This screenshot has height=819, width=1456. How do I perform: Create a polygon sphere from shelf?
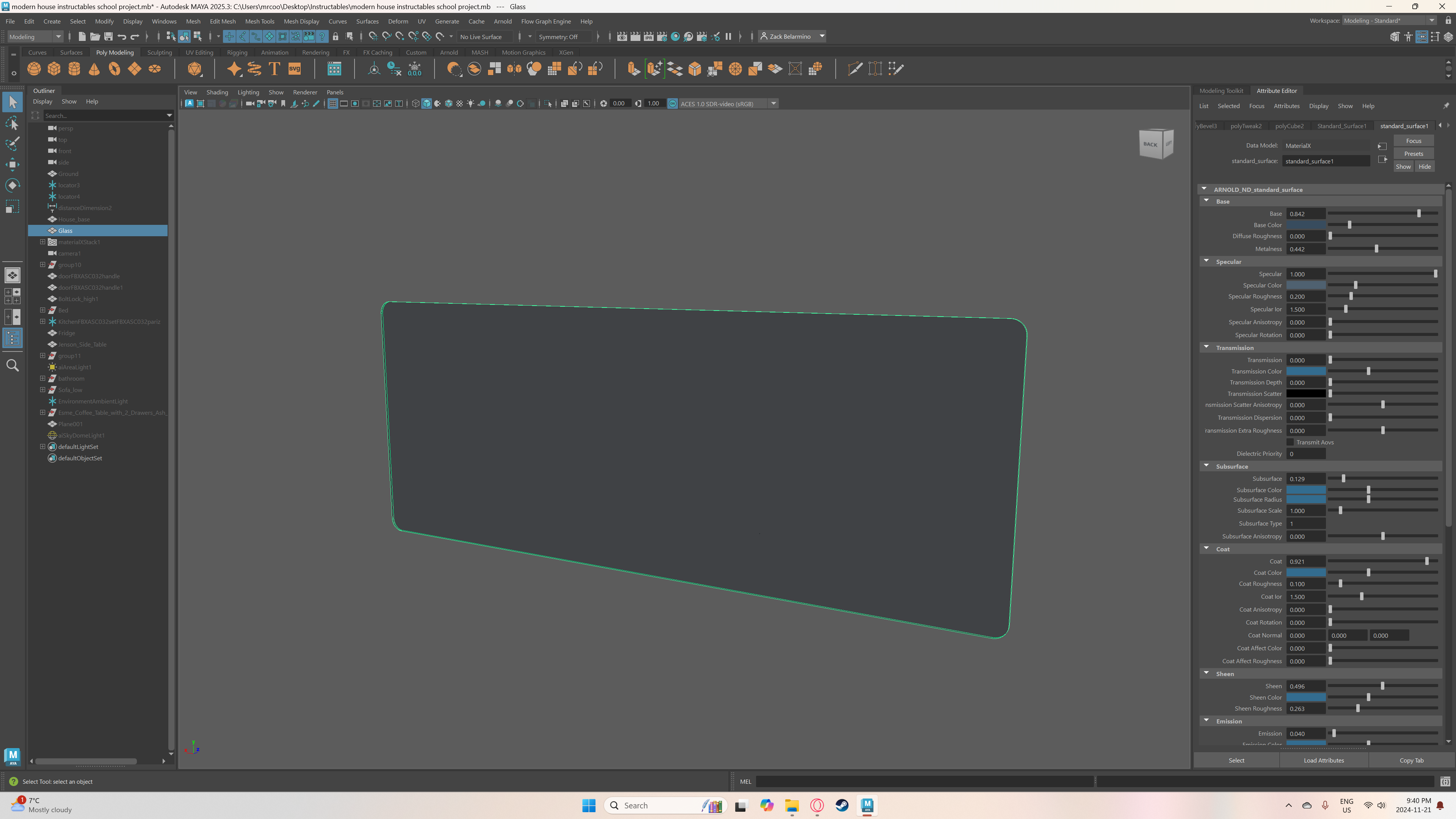pos(34,69)
